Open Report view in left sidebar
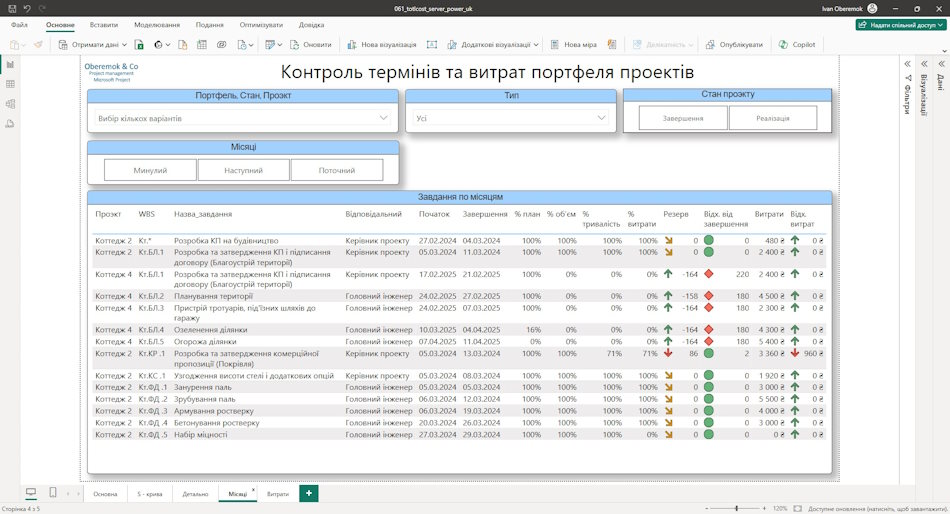This screenshot has width=950, height=514. [x=10, y=64]
